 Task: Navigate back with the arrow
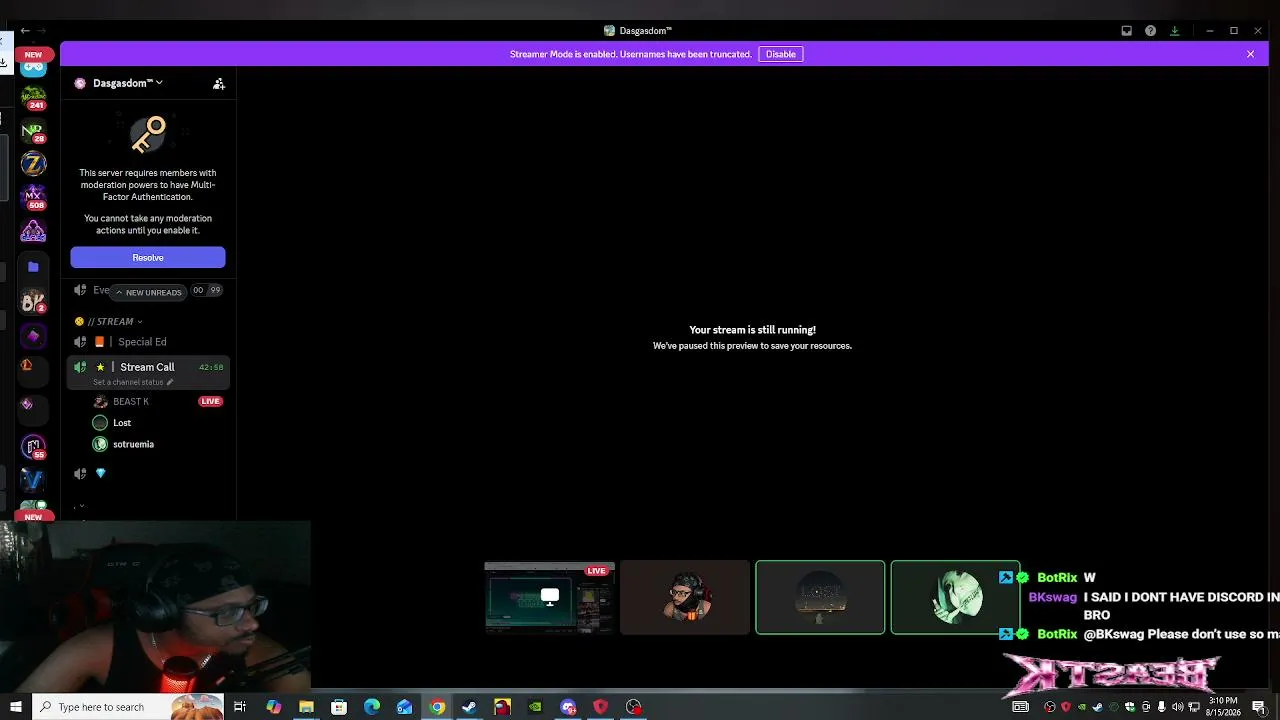[25, 31]
